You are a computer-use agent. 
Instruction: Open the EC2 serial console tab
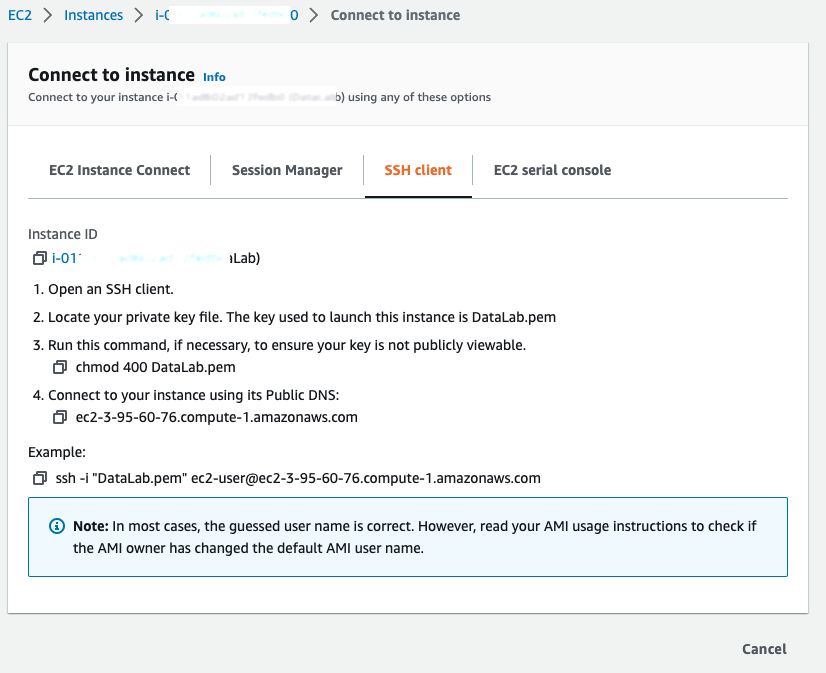pyautogui.click(x=552, y=170)
